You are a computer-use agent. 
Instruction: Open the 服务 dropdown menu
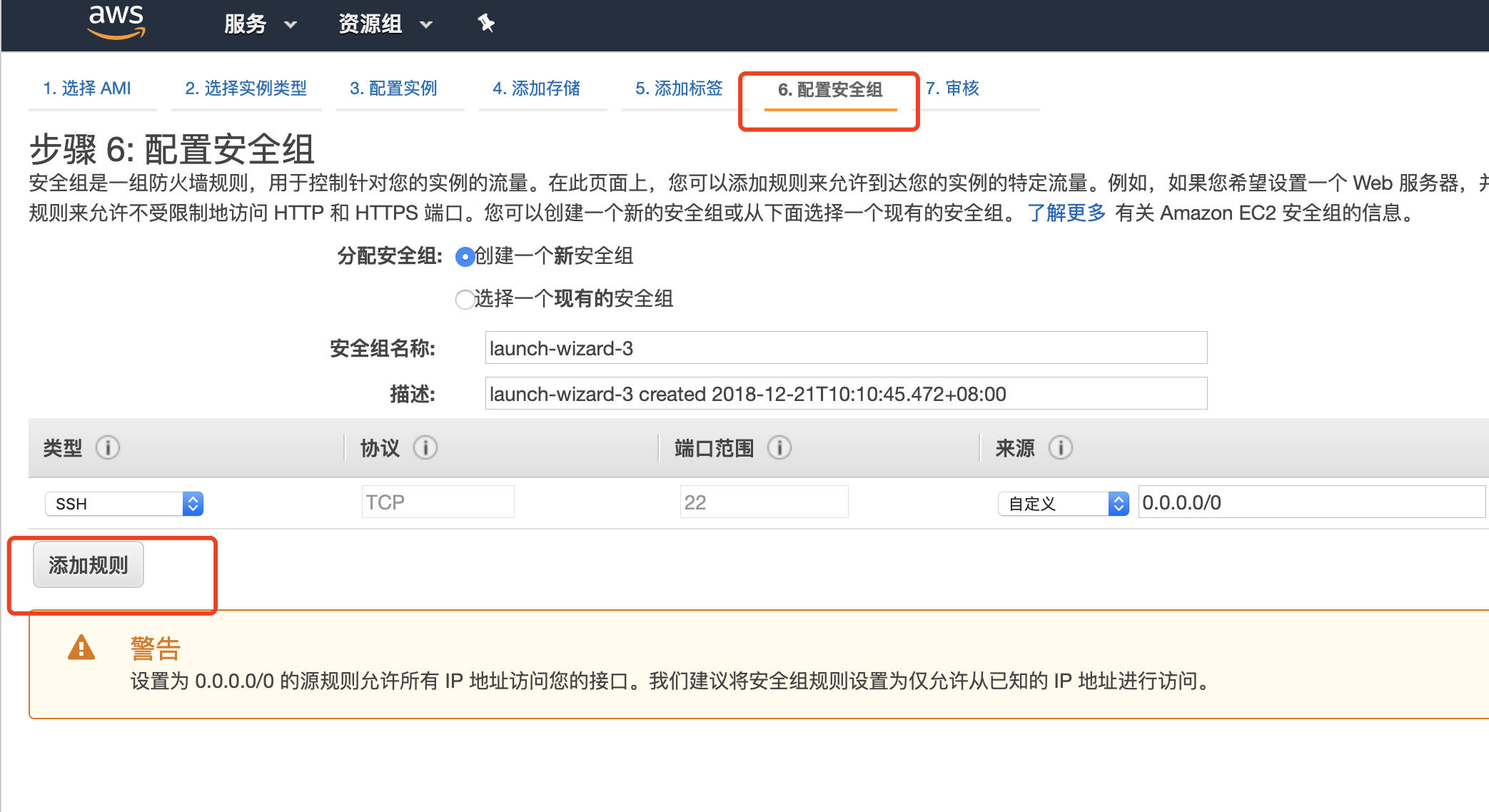tap(260, 24)
